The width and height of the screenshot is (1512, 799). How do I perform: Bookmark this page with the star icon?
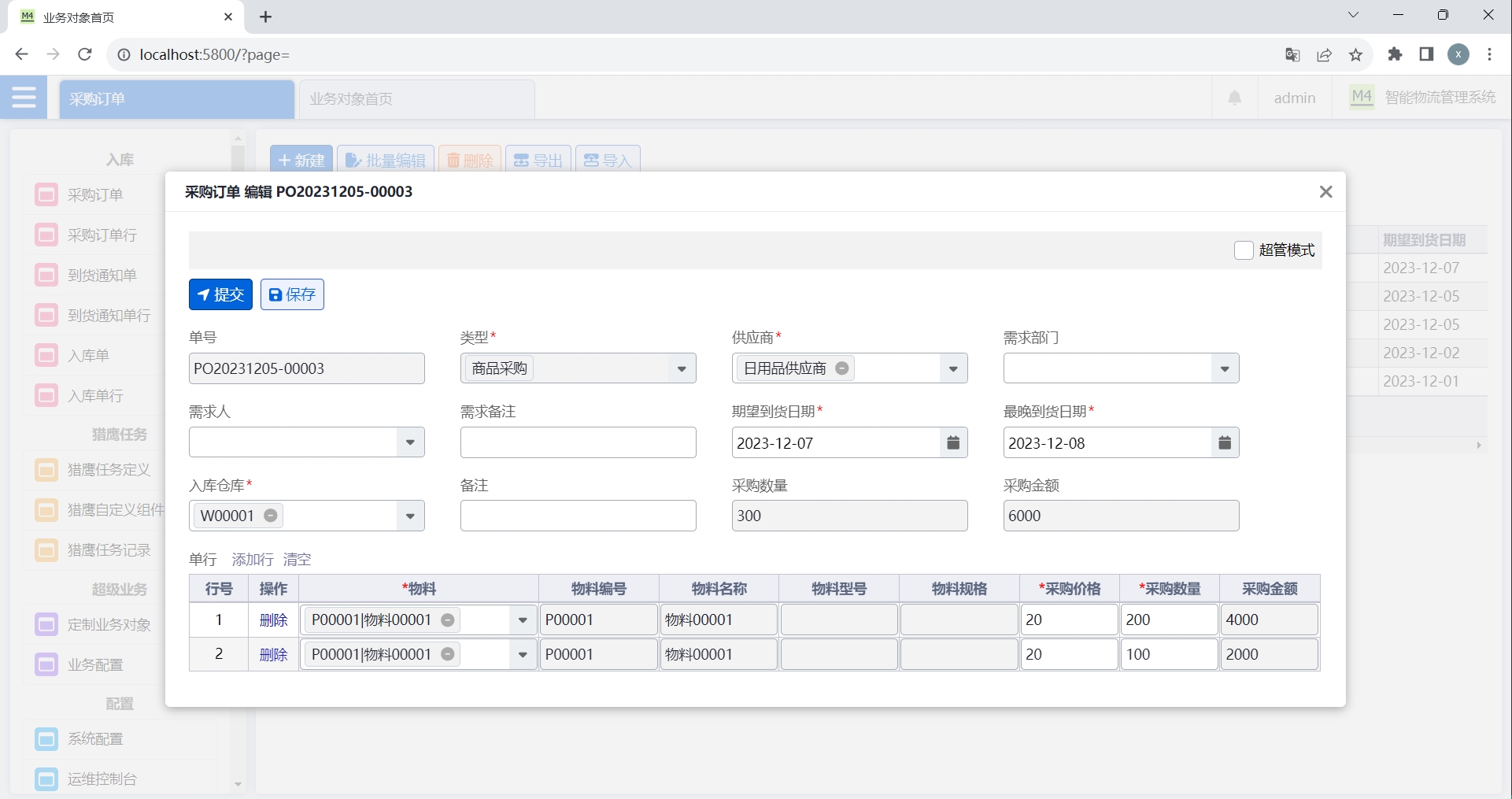pyautogui.click(x=1355, y=54)
